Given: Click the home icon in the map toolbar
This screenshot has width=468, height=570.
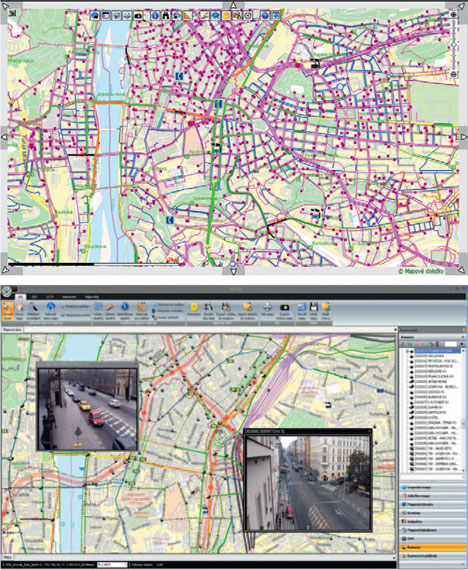Looking at the screenshot, I should [x=95, y=16].
